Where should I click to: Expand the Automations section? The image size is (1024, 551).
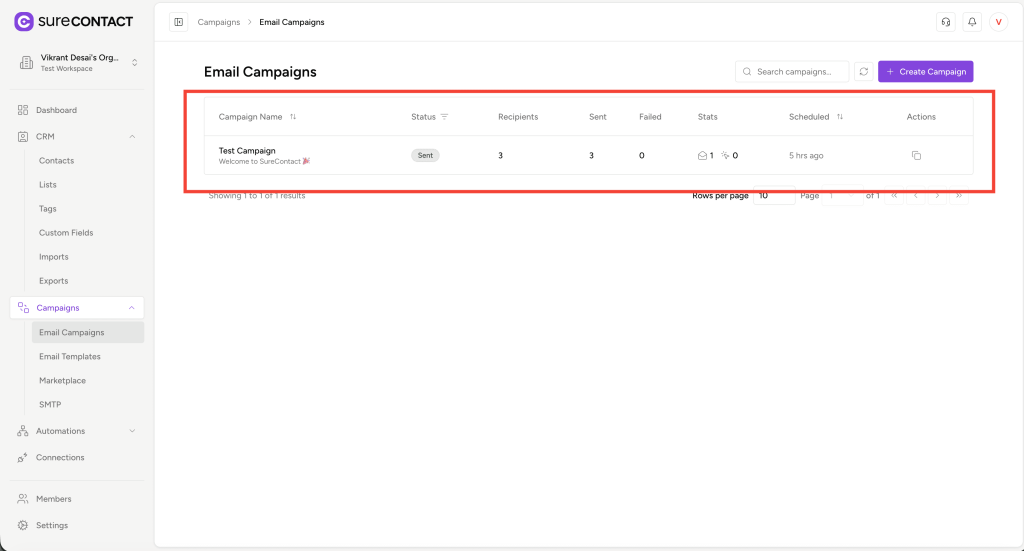pos(132,431)
